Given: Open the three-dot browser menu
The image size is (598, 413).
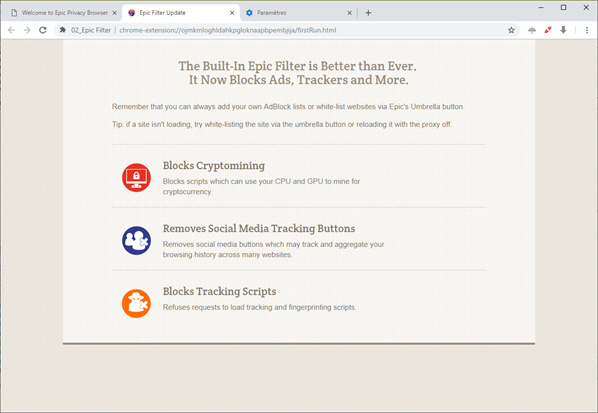Looking at the screenshot, I should click(587, 30).
